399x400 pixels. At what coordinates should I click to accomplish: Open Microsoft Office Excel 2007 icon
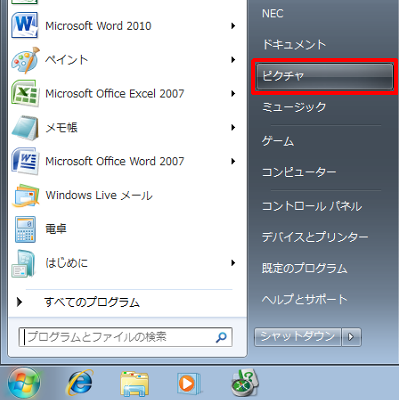[x=25, y=94]
